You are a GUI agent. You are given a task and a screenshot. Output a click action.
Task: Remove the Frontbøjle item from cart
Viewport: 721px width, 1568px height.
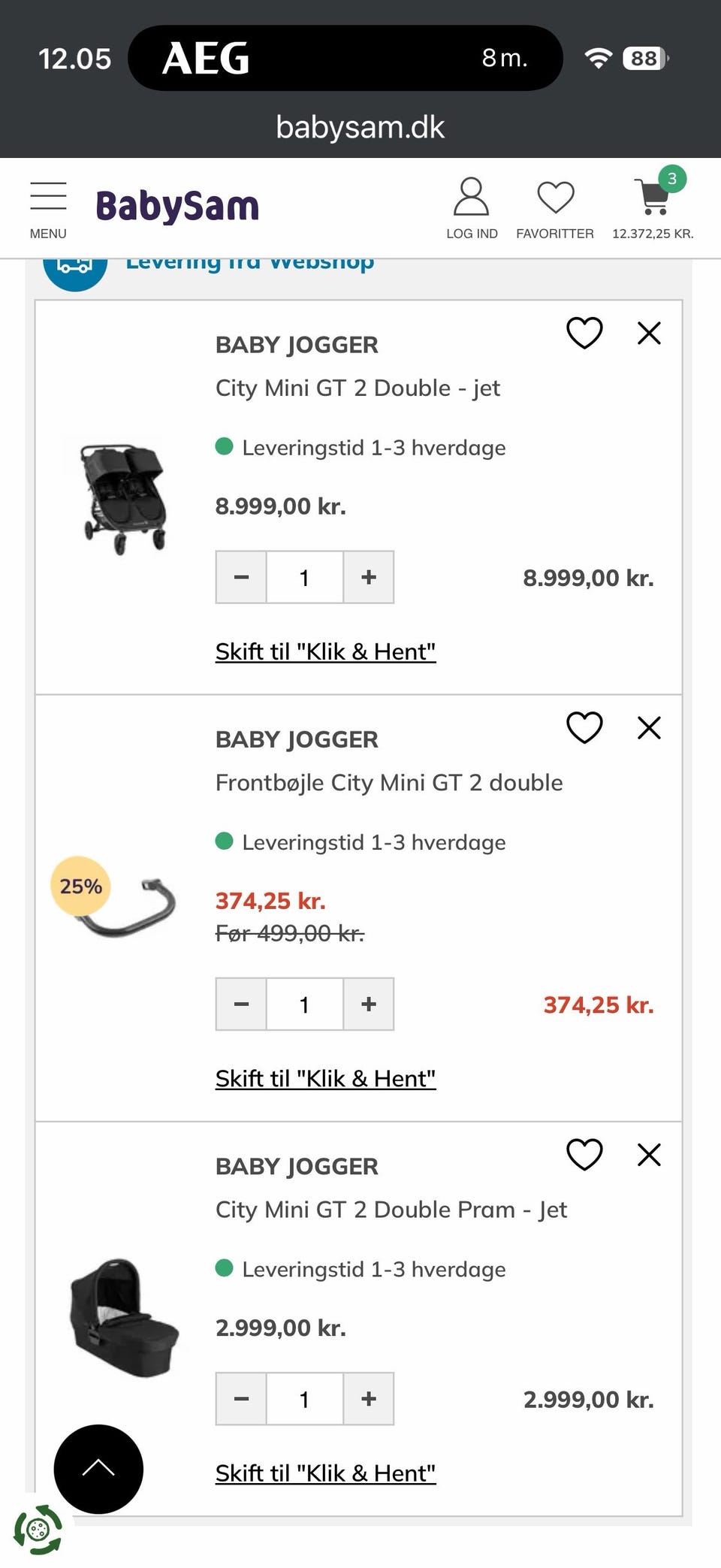click(649, 727)
